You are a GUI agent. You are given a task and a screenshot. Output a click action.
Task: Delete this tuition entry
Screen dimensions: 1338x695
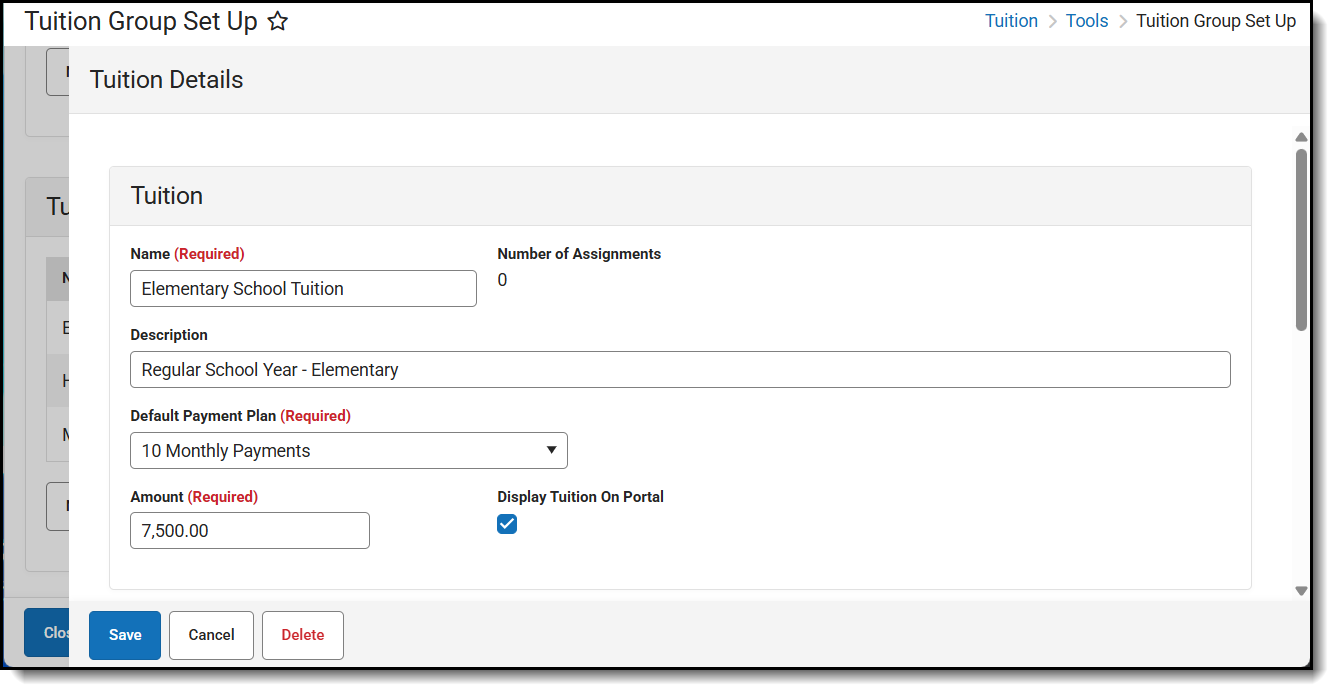click(302, 635)
